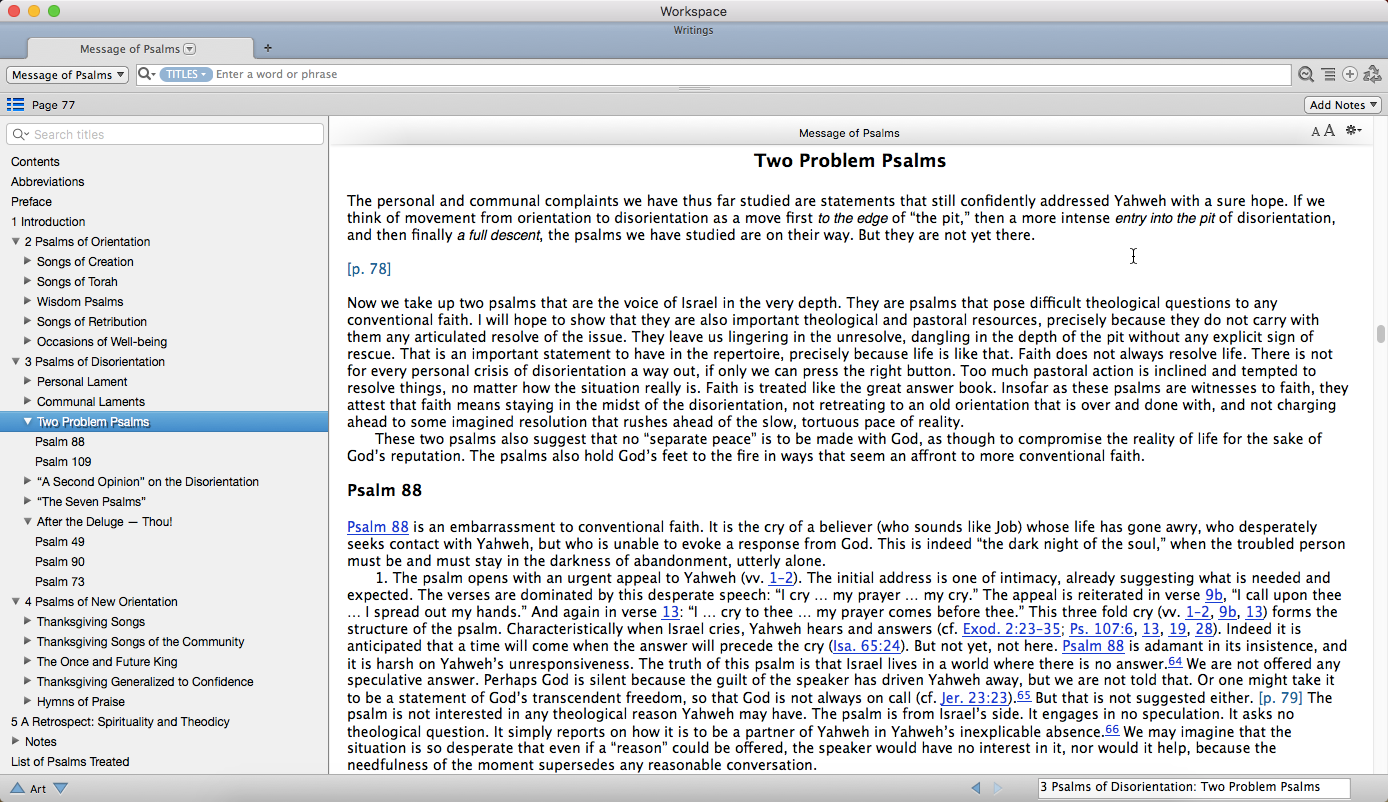
Task: Collapse the 2 Psalms of Orientation section
Action: pos(16,241)
